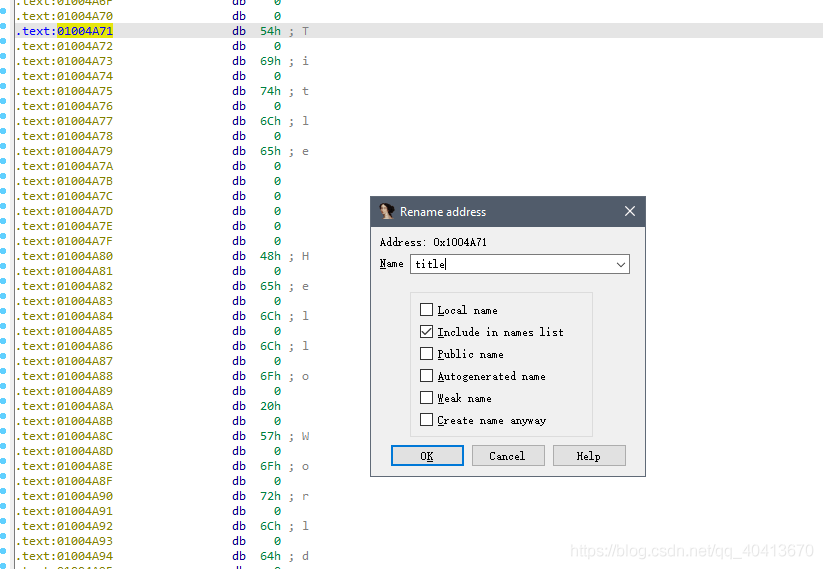
Task: Enable the Local name checkbox
Action: pos(427,310)
